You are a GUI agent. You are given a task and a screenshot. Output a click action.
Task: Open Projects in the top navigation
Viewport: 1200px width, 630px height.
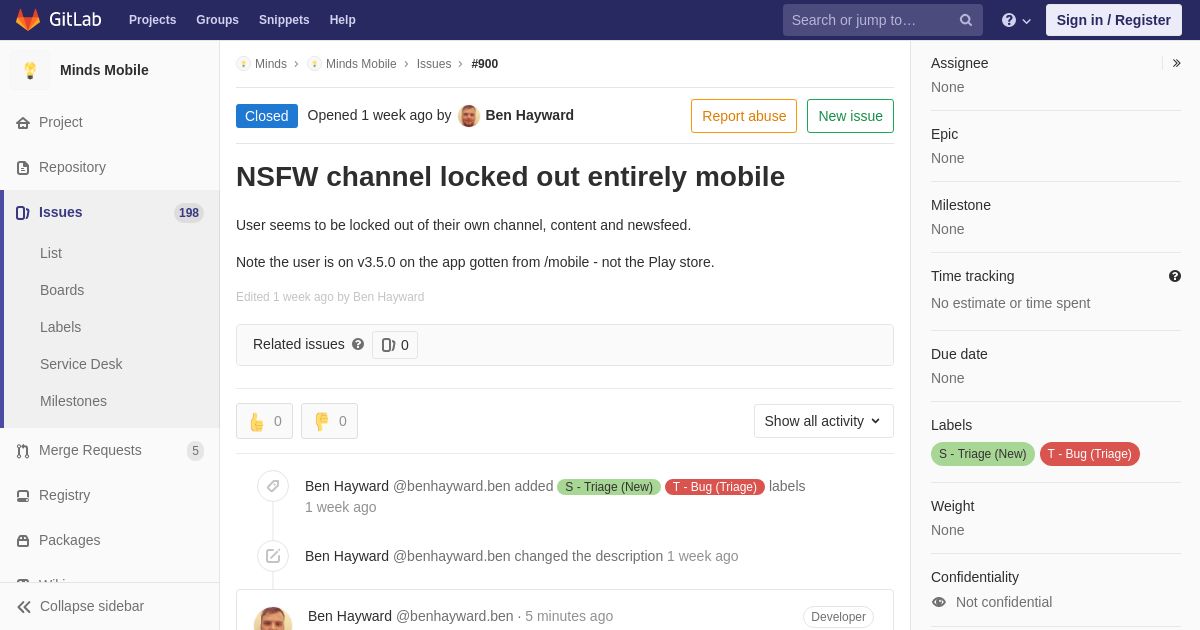(152, 20)
